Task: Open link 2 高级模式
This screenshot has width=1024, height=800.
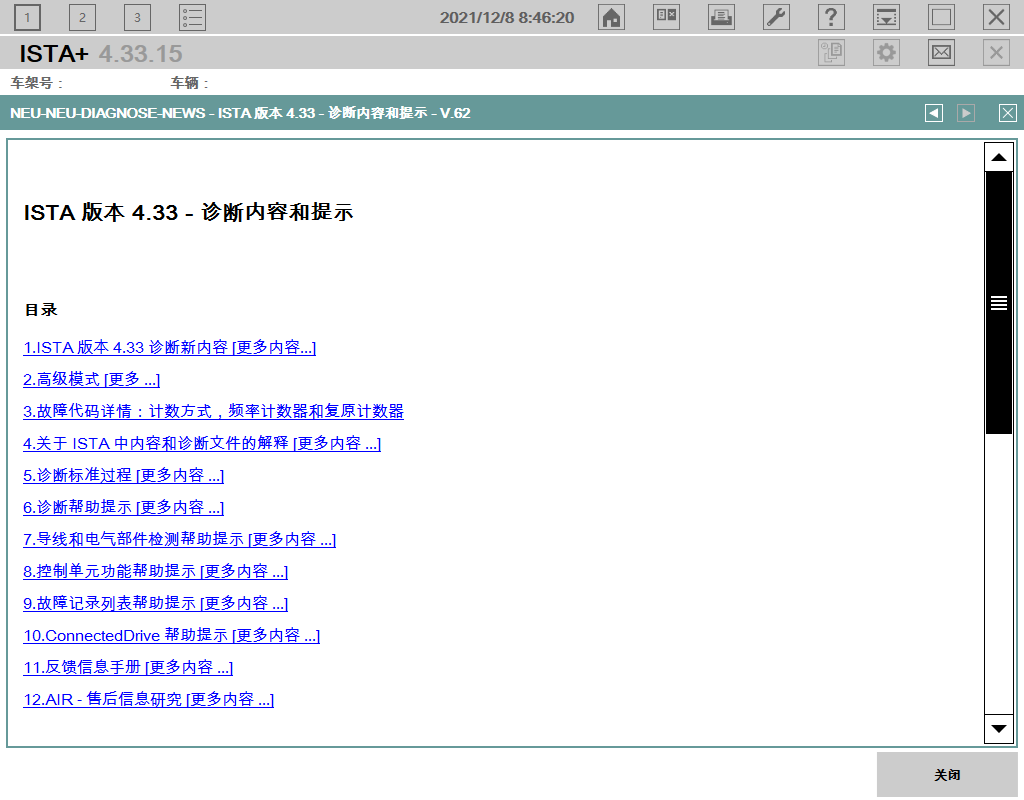Action: pos(91,379)
